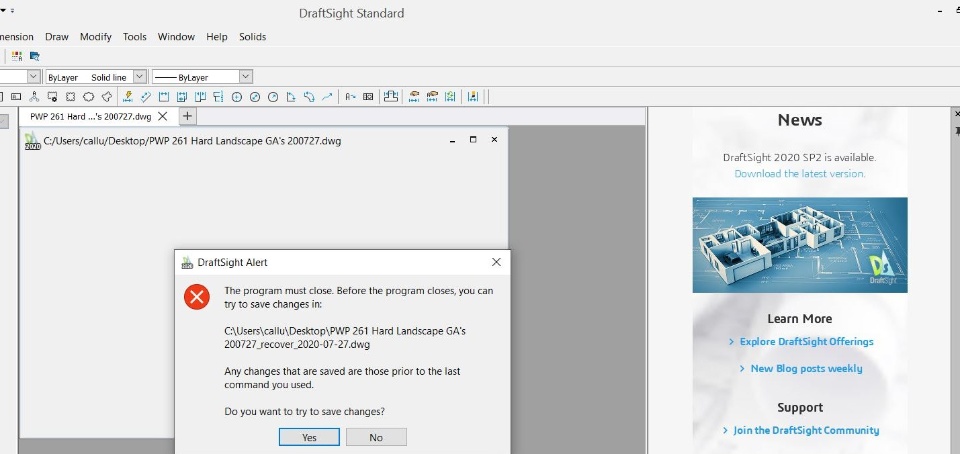Click the small labeled rectangle field icon
Screen dimensions: 960x454
click(x=16, y=97)
